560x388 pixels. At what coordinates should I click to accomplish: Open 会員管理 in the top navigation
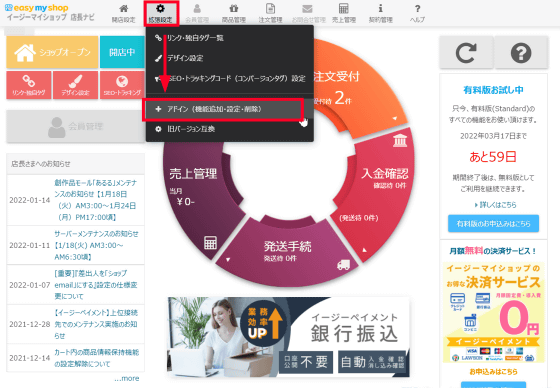pos(197,14)
